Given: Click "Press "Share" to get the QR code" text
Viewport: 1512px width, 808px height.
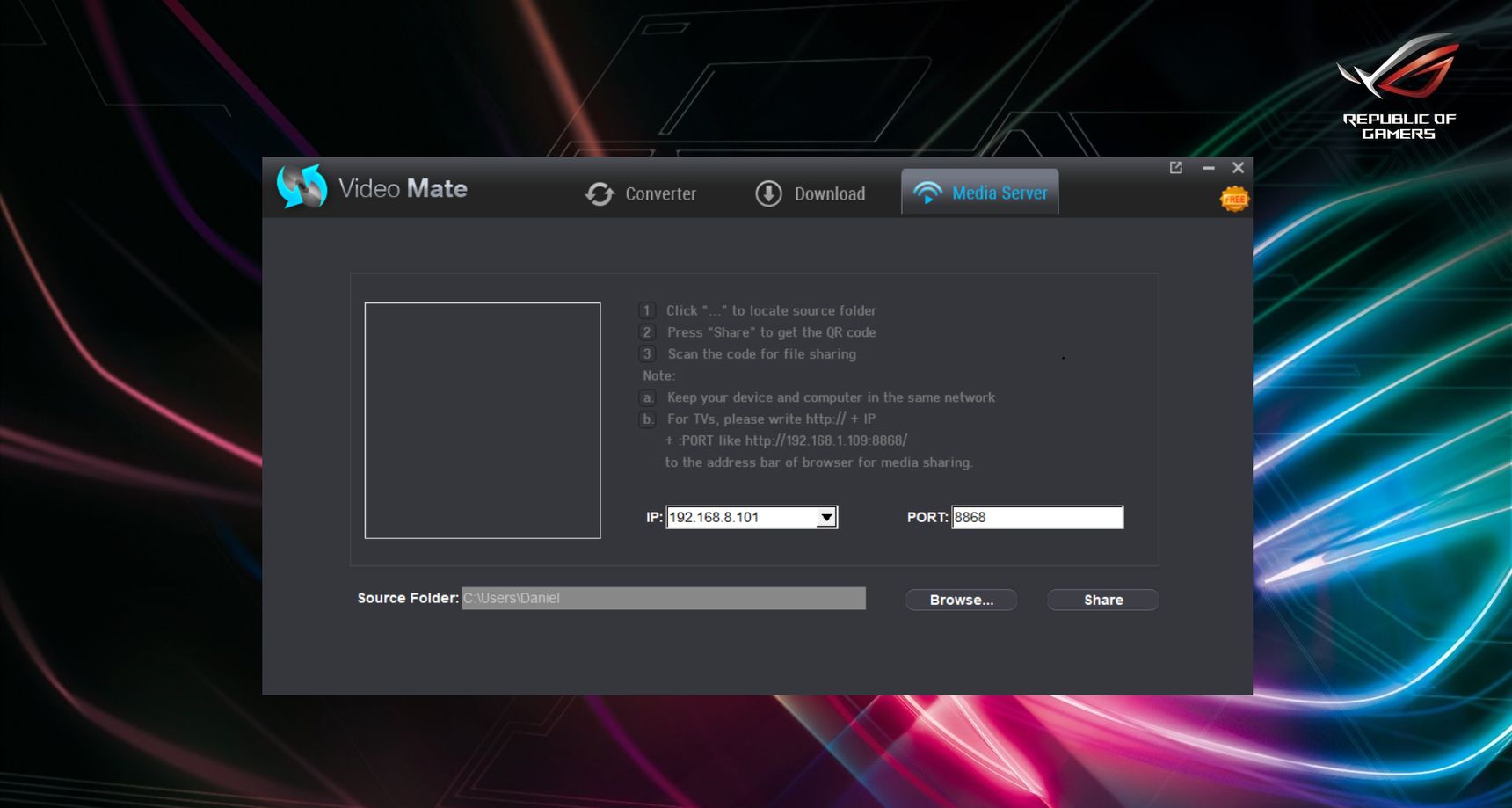Looking at the screenshot, I should tap(771, 332).
